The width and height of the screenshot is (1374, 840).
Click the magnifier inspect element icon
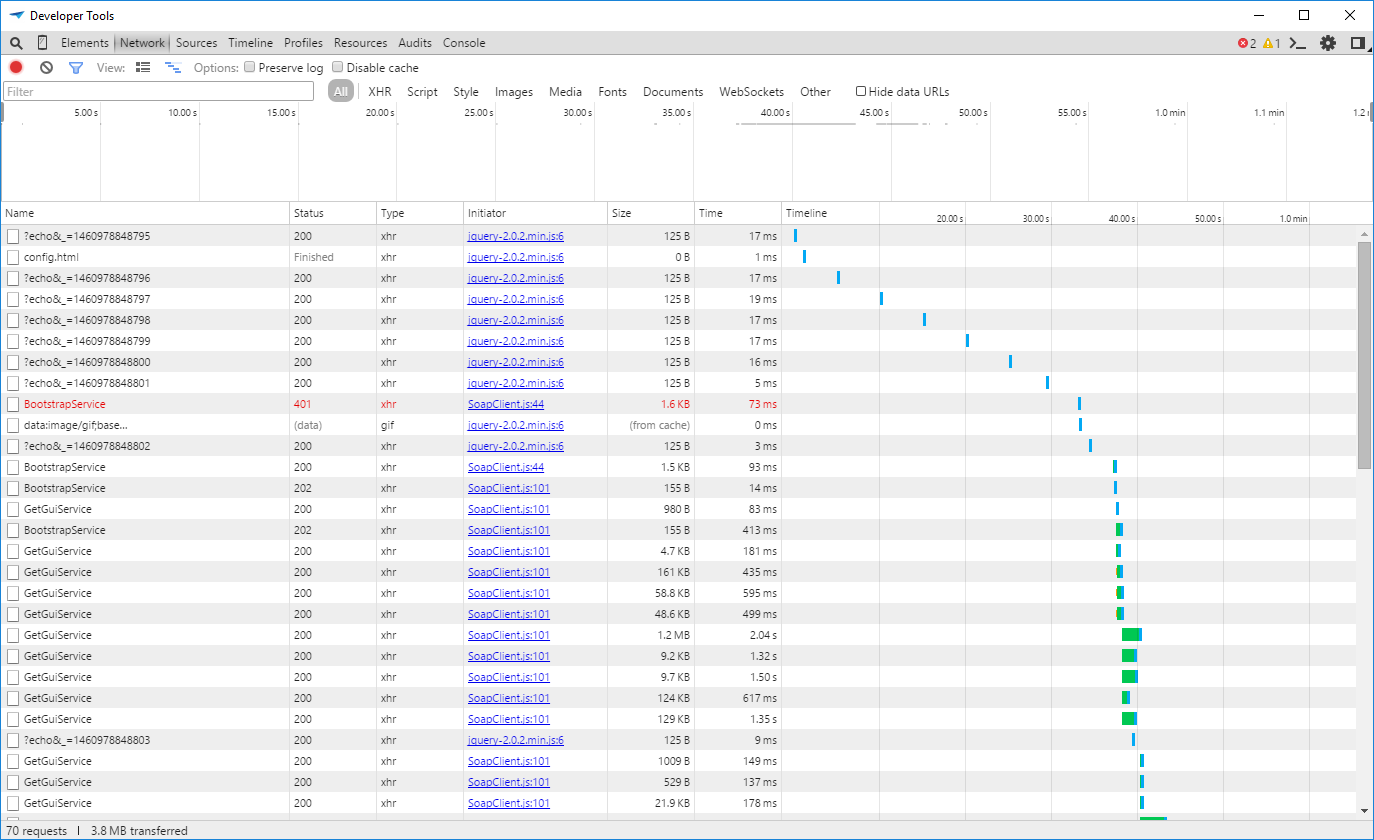[x=16, y=43]
